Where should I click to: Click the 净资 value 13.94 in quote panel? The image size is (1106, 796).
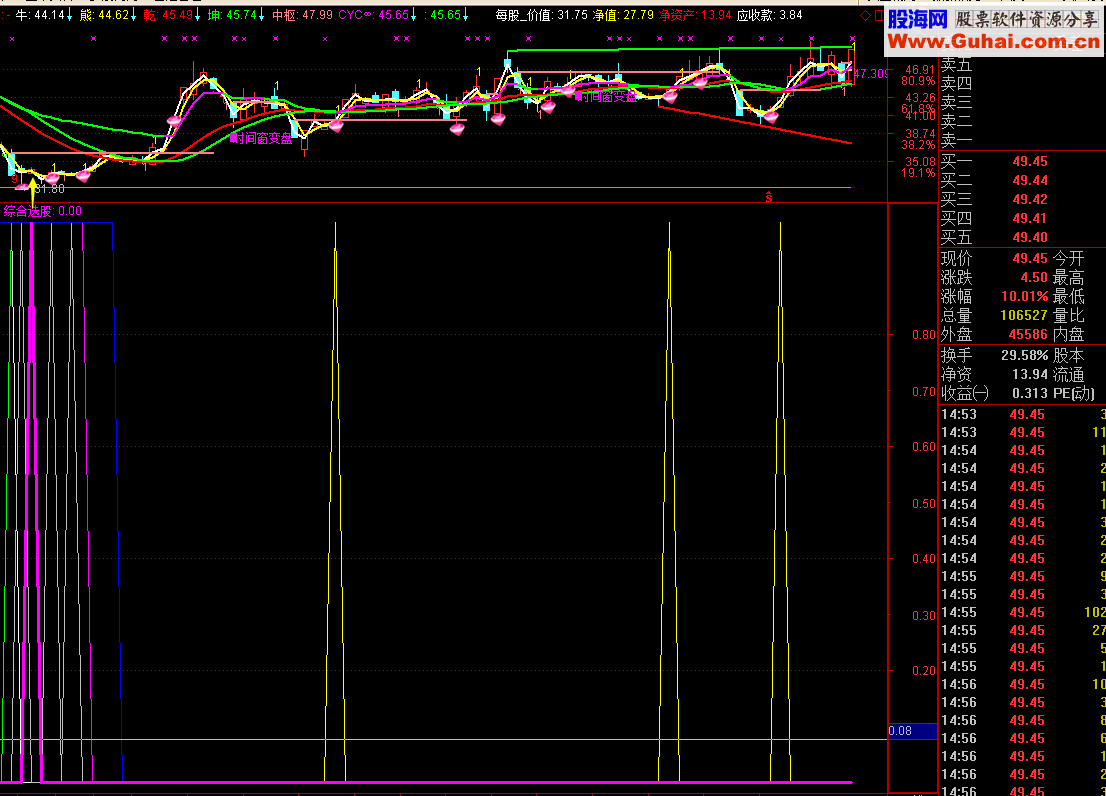click(1030, 374)
